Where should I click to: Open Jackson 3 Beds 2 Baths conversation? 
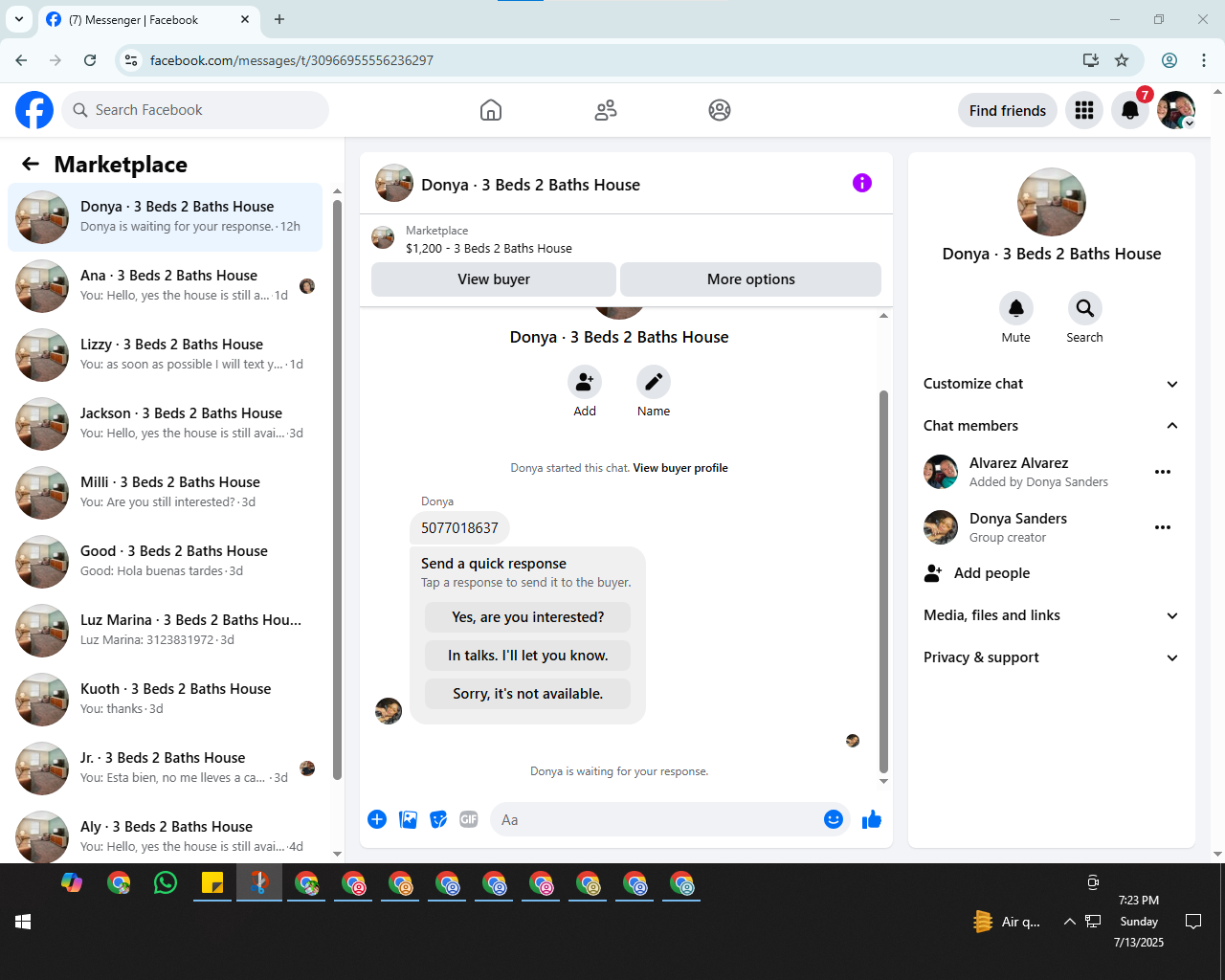click(x=166, y=424)
